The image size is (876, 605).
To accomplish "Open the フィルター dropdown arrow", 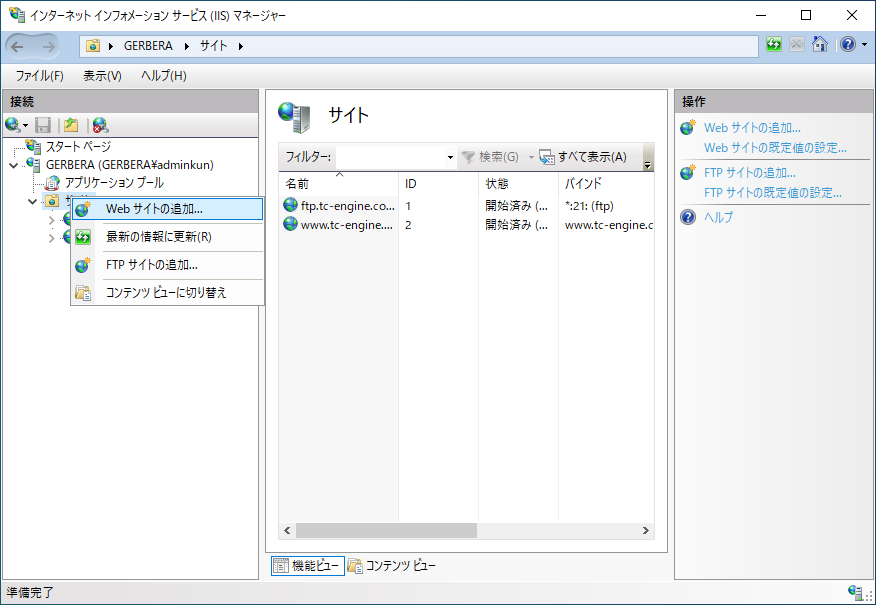I will pyautogui.click(x=450, y=158).
